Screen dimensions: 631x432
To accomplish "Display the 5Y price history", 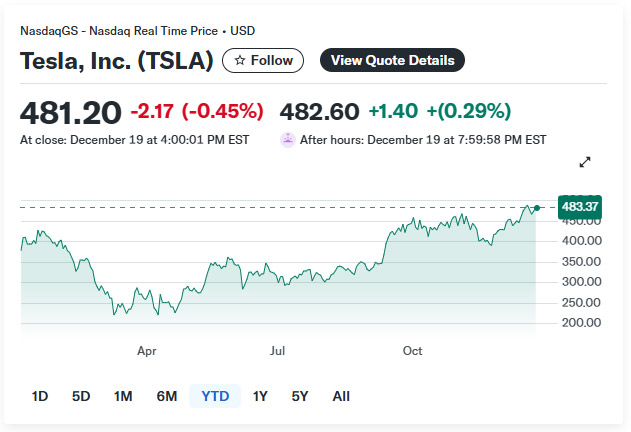I will pos(300,396).
